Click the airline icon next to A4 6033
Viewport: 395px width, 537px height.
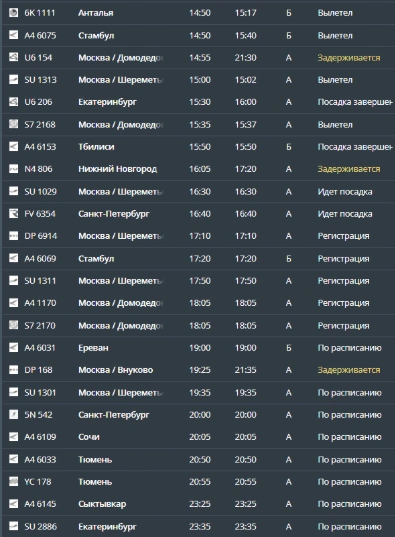[x=13, y=459]
